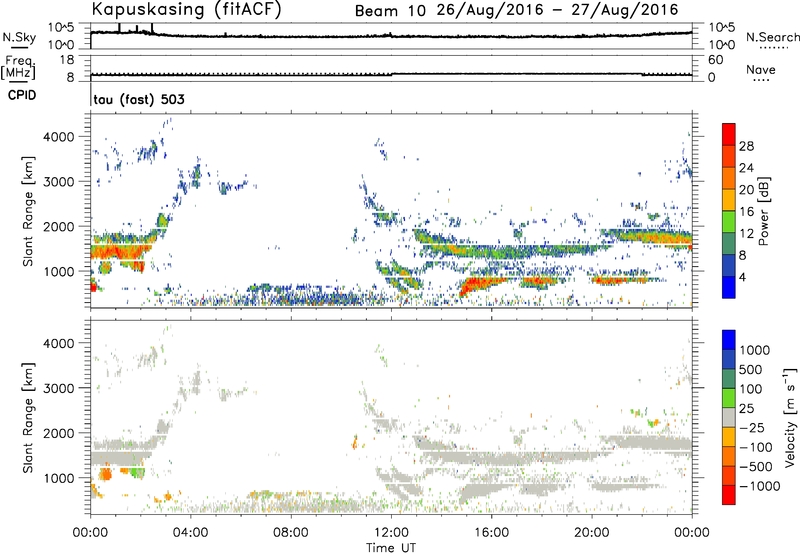The width and height of the screenshot is (800, 554).
Task: Click the 08:00 time axis tick label
Action: (x=291, y=533)
